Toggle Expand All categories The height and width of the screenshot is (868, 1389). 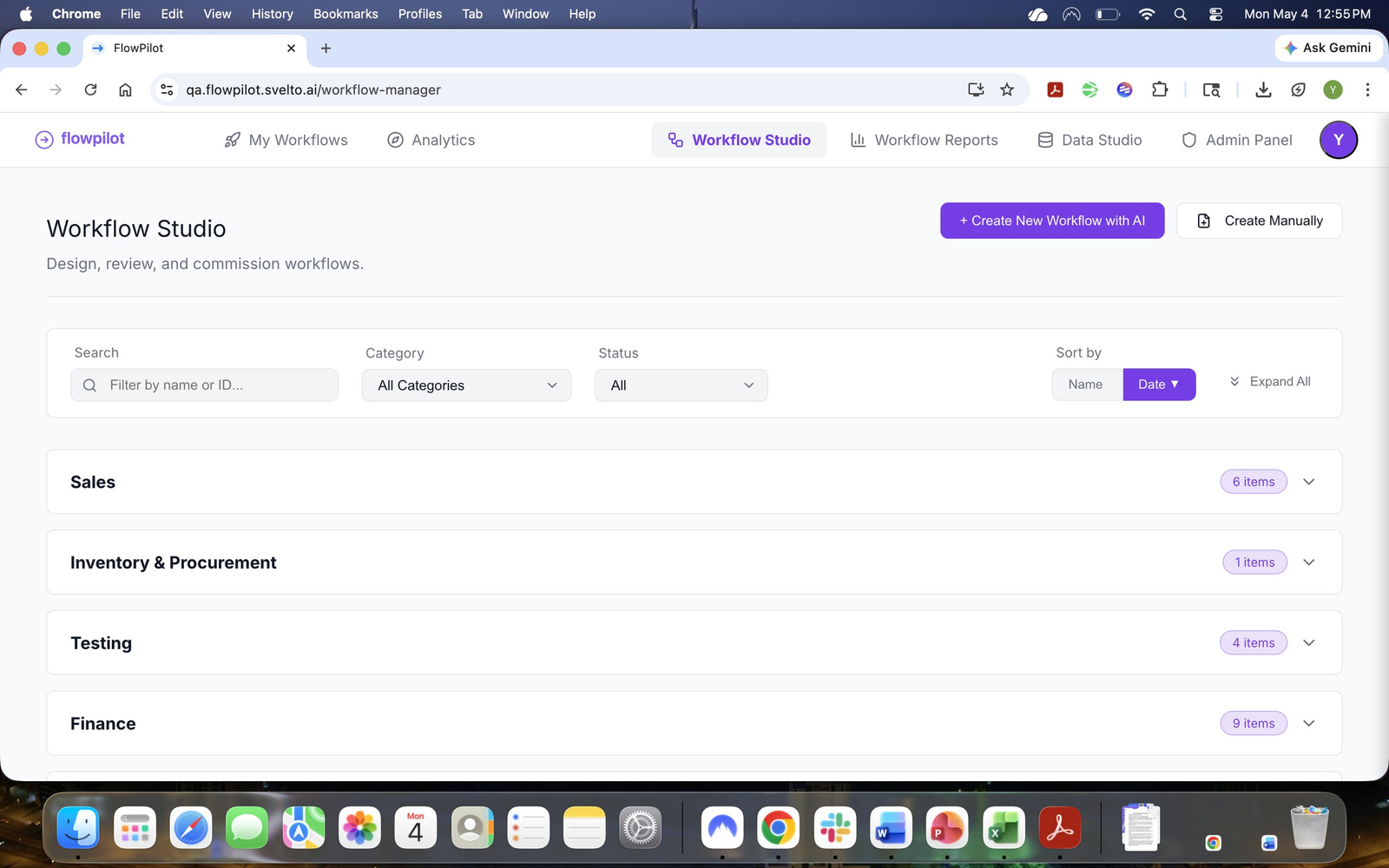[1269, 382]
